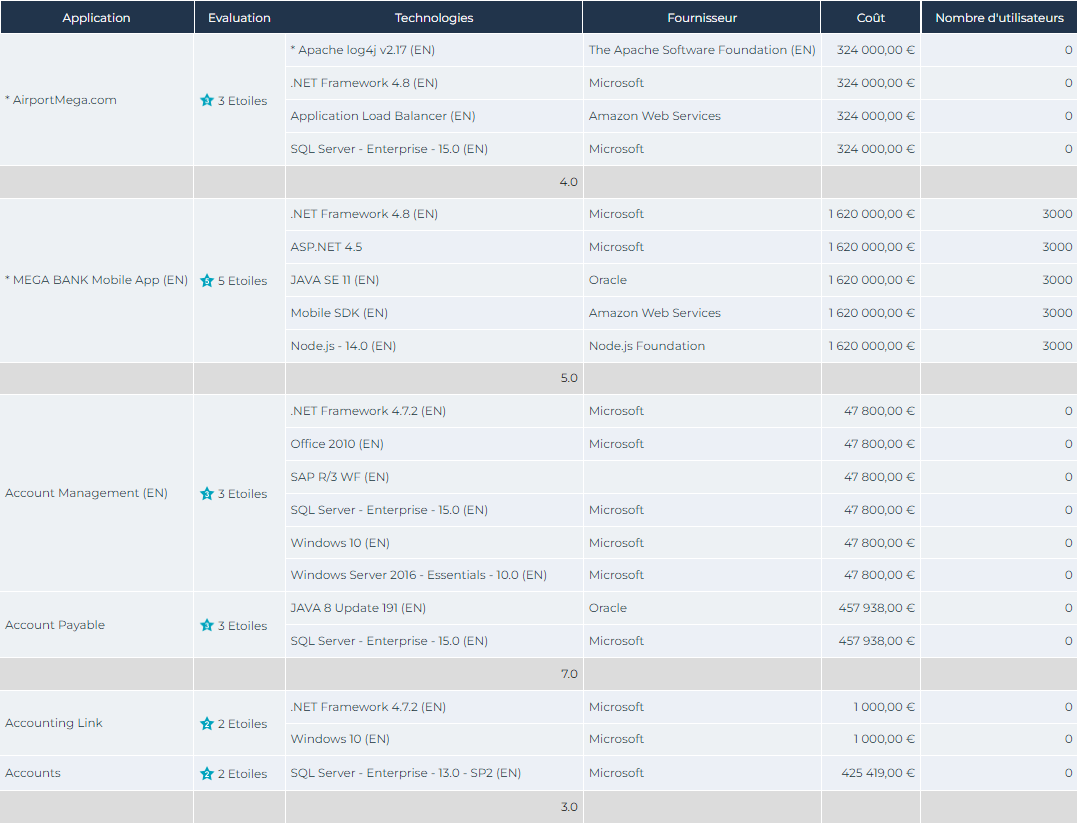Click The Apache Software Foundation vendor link
Viewport: 1077px width, 823px height.
click(702, 50)
